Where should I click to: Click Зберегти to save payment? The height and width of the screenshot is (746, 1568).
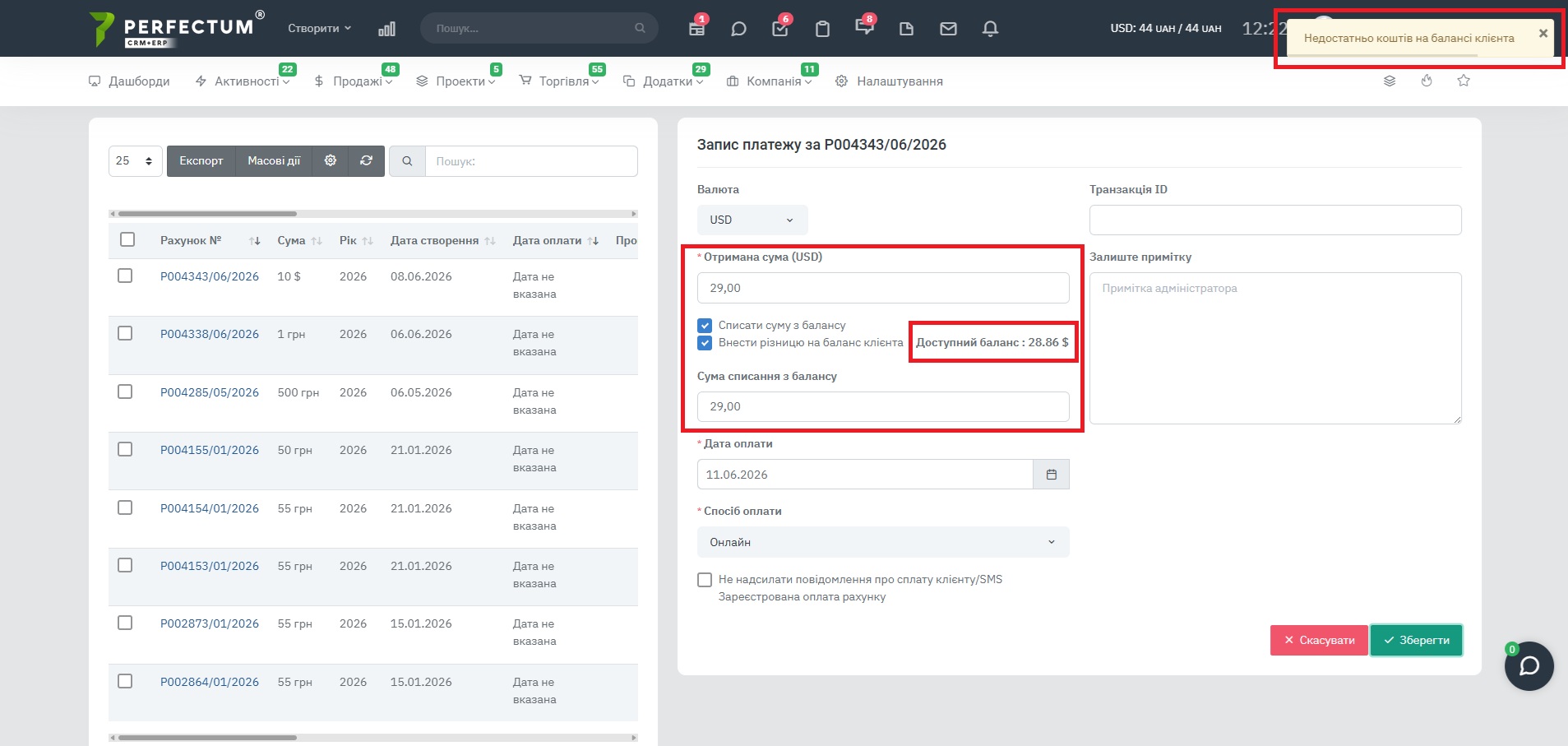click(1417, 640)
